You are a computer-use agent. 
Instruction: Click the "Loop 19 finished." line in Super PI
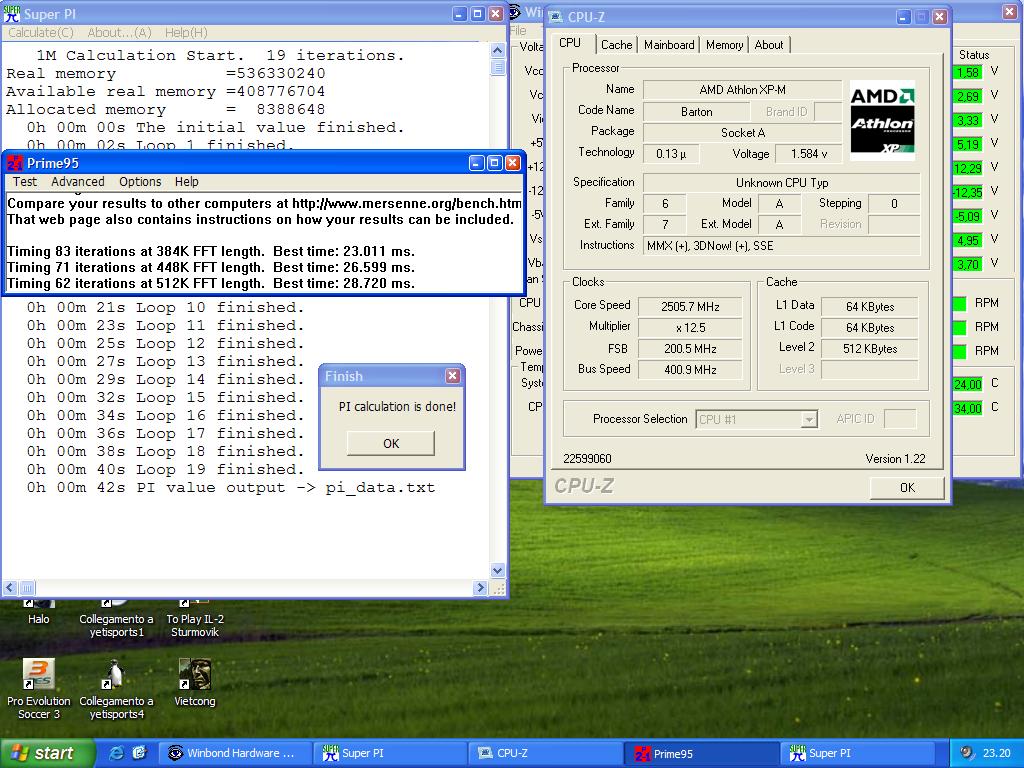click(165, 469)
